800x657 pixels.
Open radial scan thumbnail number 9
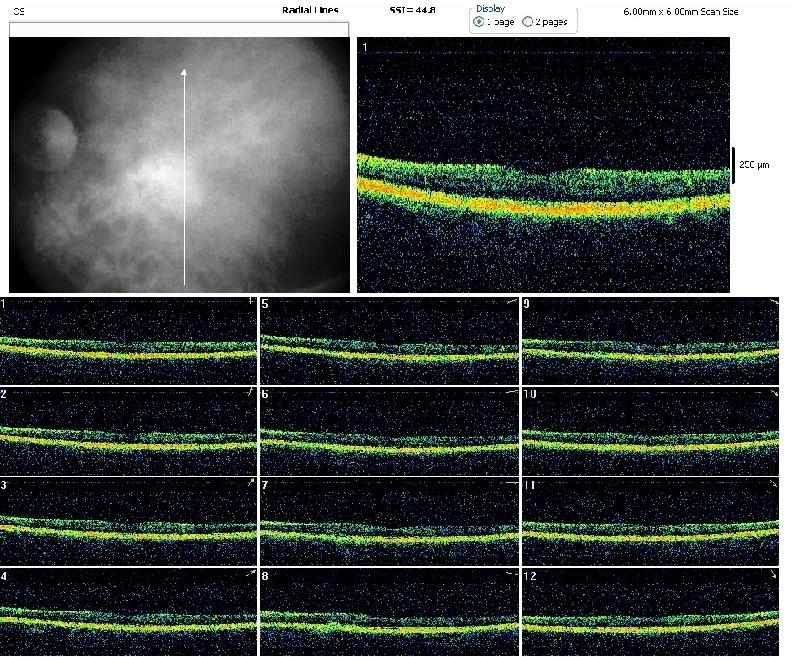pyautogui.click(x=650, y=341)
